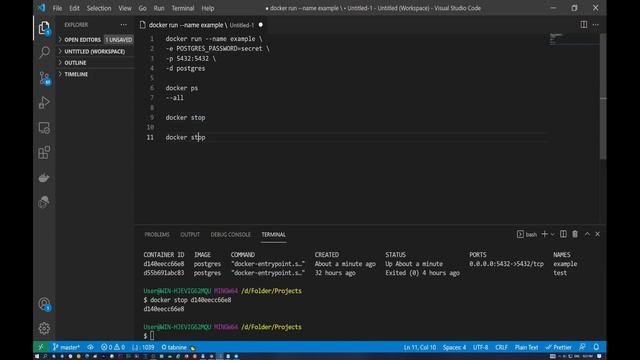Click the '{.}: 1039' status bar item
The image size is (640, 360).
click(143, 347)
